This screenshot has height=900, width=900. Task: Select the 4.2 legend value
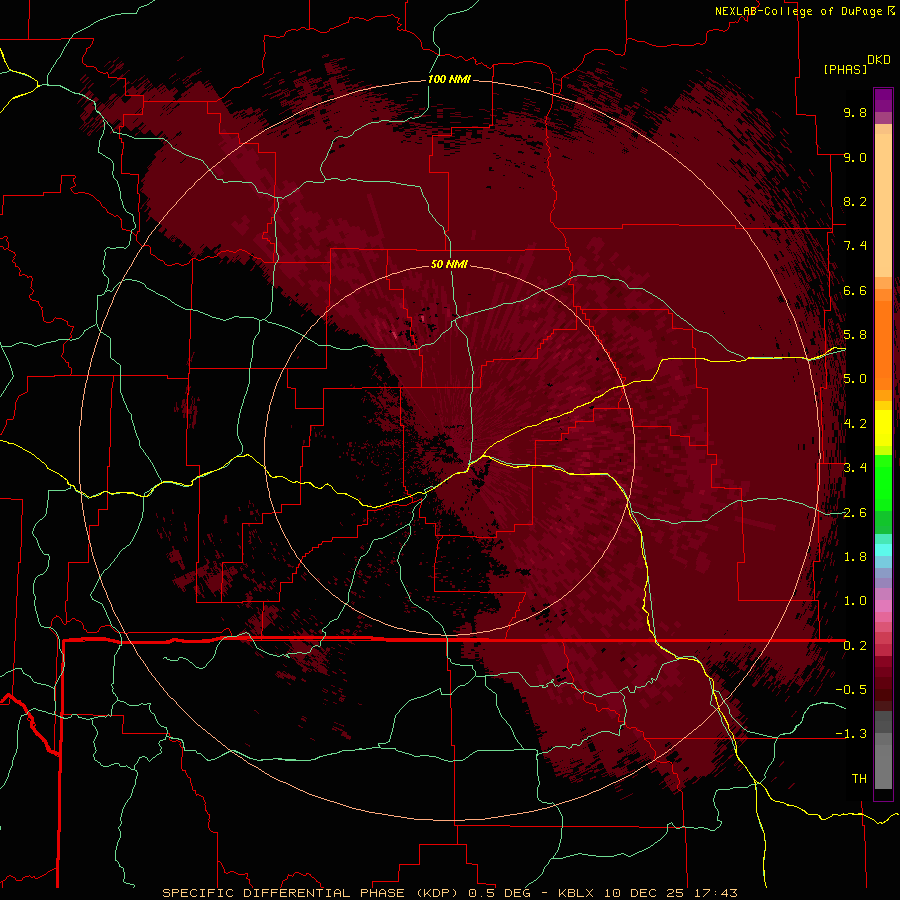tap(855, 424)
